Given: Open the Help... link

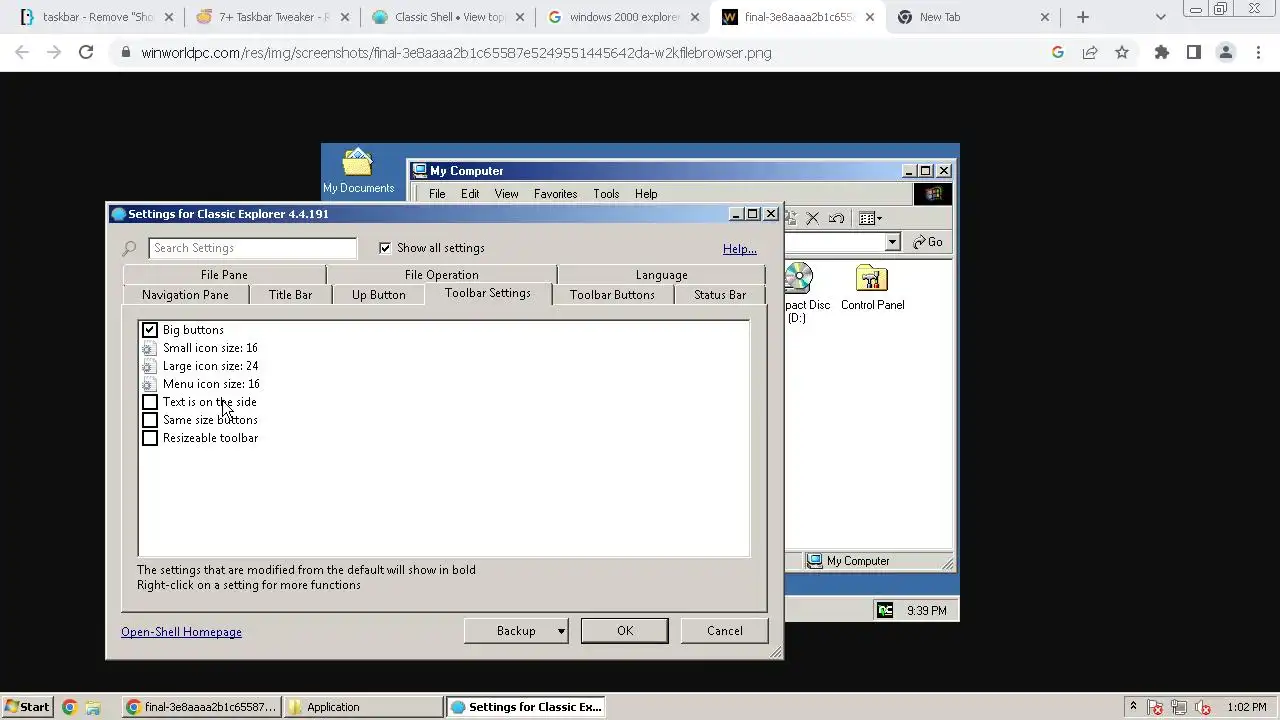Looking at the screenshot, I should pos(740,249).
